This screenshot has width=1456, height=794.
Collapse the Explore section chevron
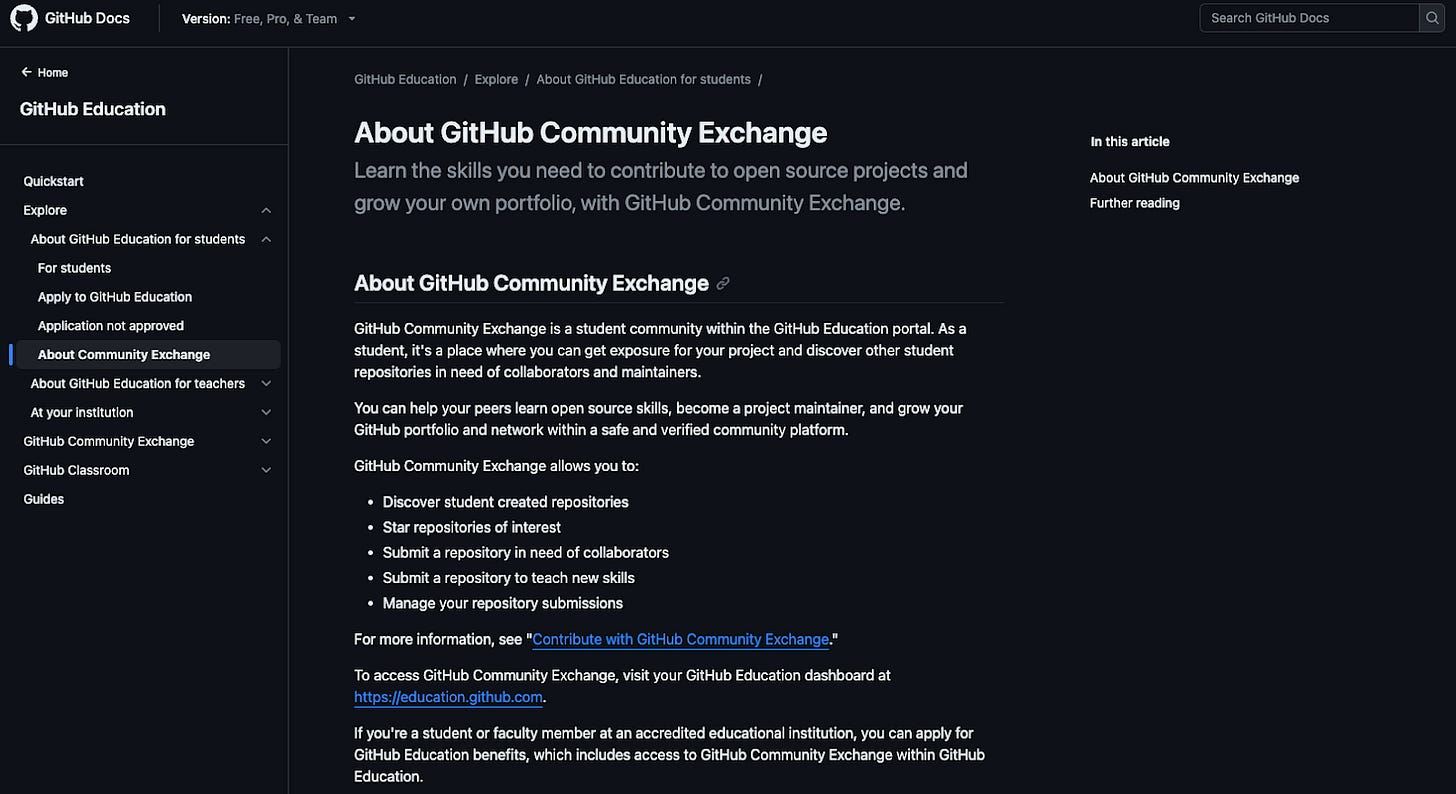[266, 210]
